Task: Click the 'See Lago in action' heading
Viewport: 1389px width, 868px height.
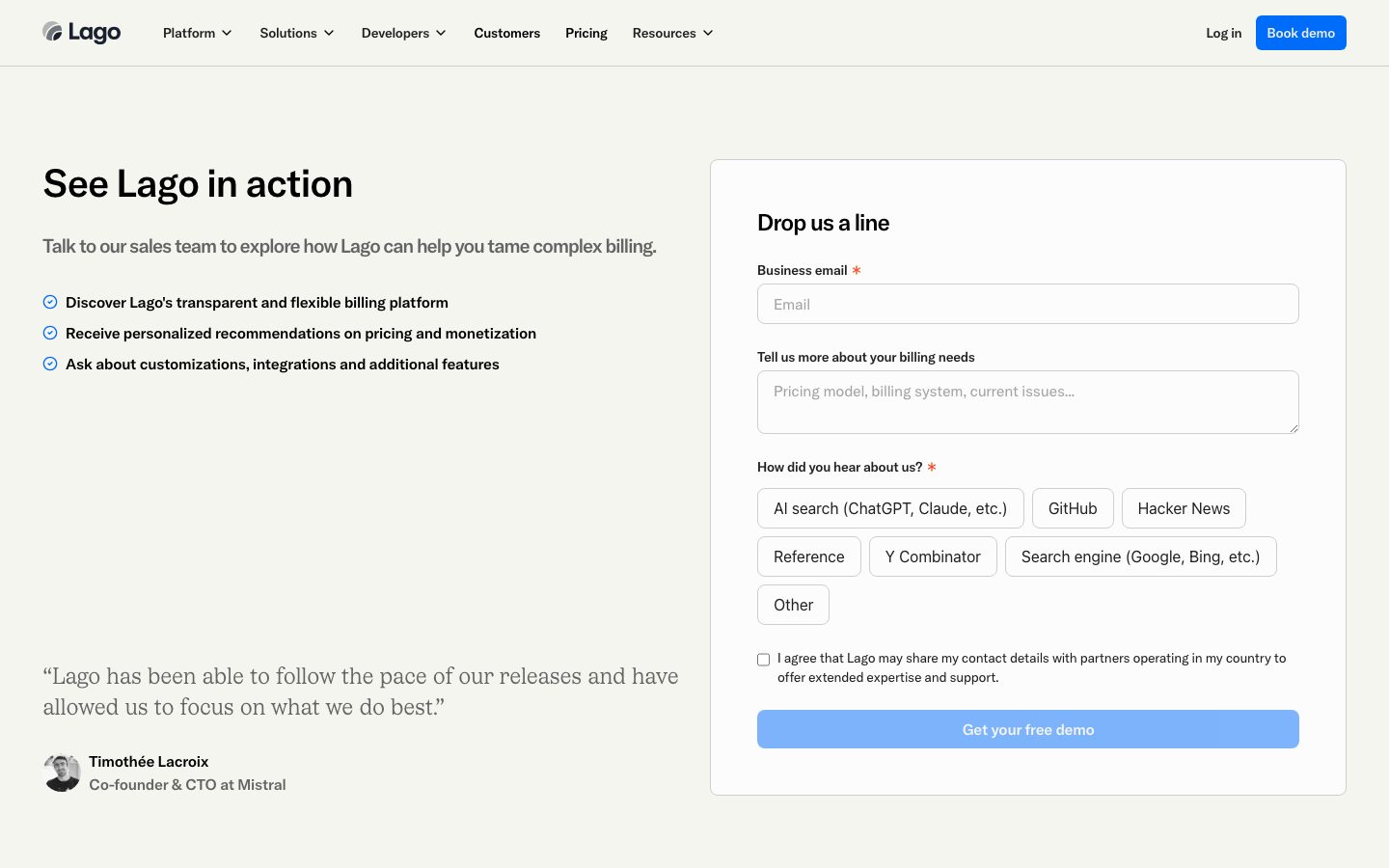Action: pyautogui.click(x=198, y=184)
